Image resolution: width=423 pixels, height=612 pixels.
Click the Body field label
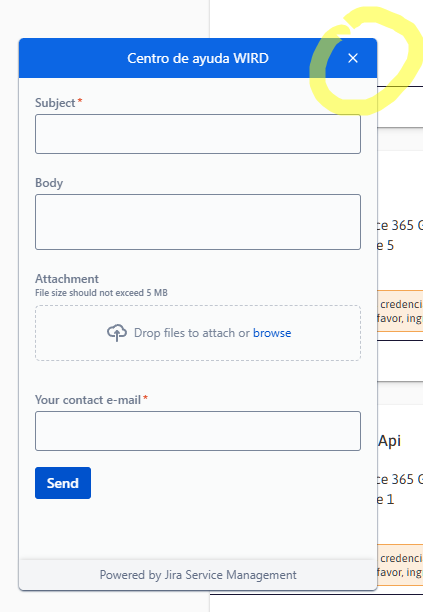[49, 183]
